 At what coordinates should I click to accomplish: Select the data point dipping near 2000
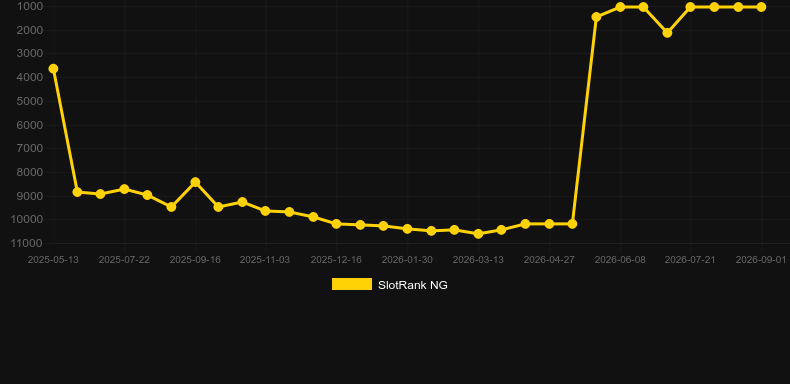tap(667, 33)
